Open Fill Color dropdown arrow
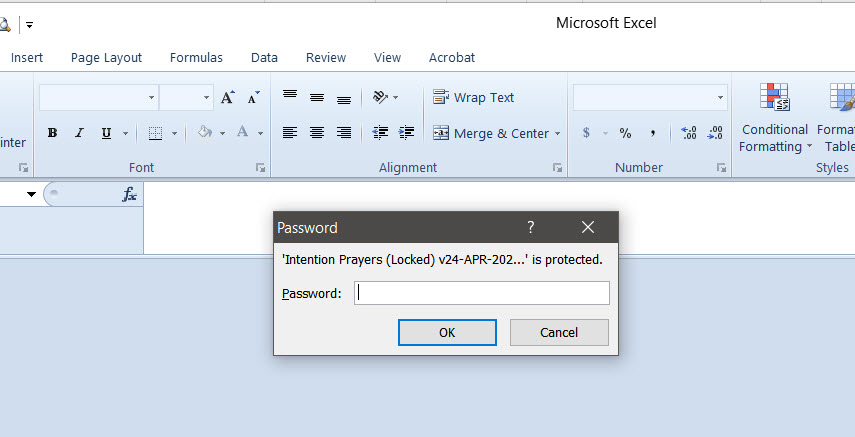The height and width of the screenshot is (437, 855). [222, 133]
